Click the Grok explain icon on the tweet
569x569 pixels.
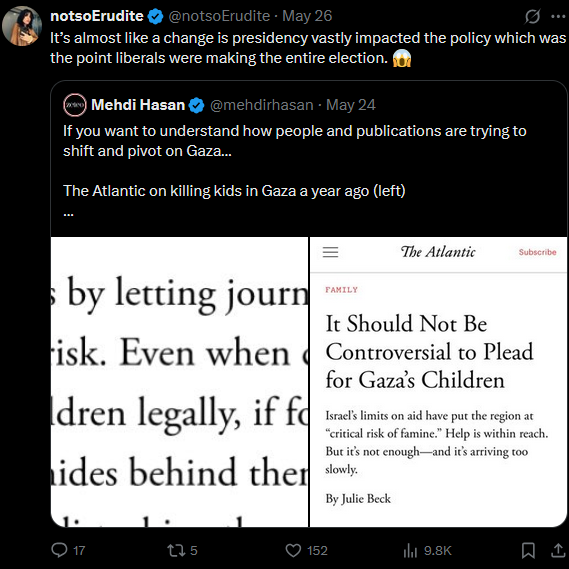coord(532,16)
